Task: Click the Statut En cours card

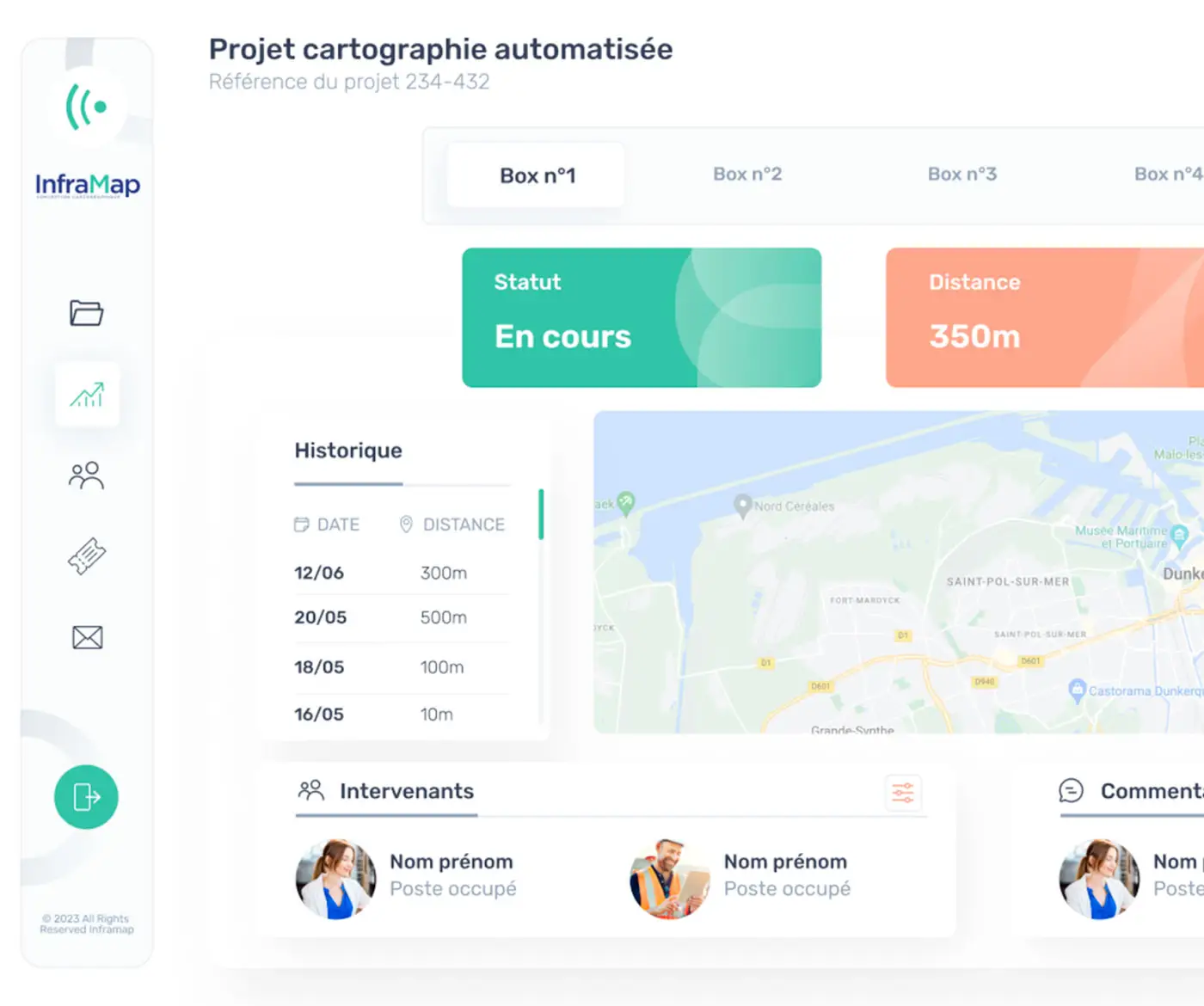Action: click(x=641, y=317)
